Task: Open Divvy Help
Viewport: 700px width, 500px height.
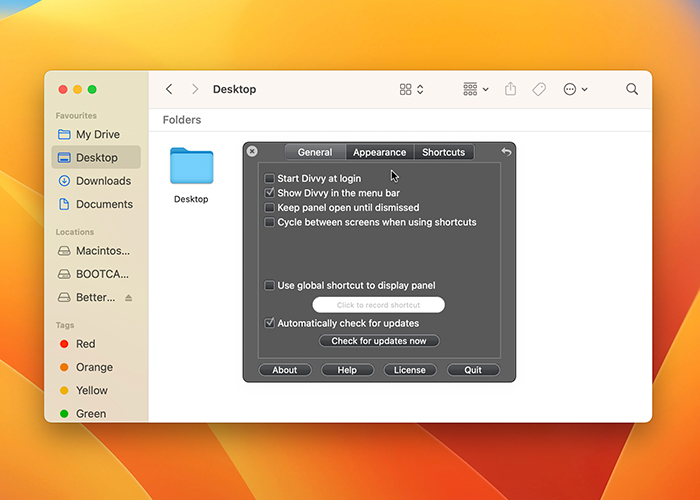Action: click(x=347, y=370)
